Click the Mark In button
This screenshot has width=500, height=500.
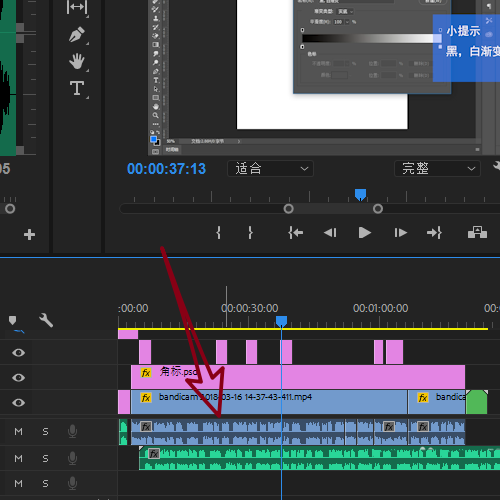pos(218,233)
